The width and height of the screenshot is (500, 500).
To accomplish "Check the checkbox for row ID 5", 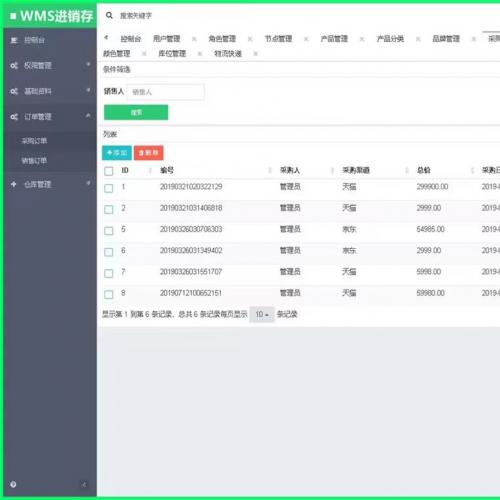I will [x=109, y=231].
